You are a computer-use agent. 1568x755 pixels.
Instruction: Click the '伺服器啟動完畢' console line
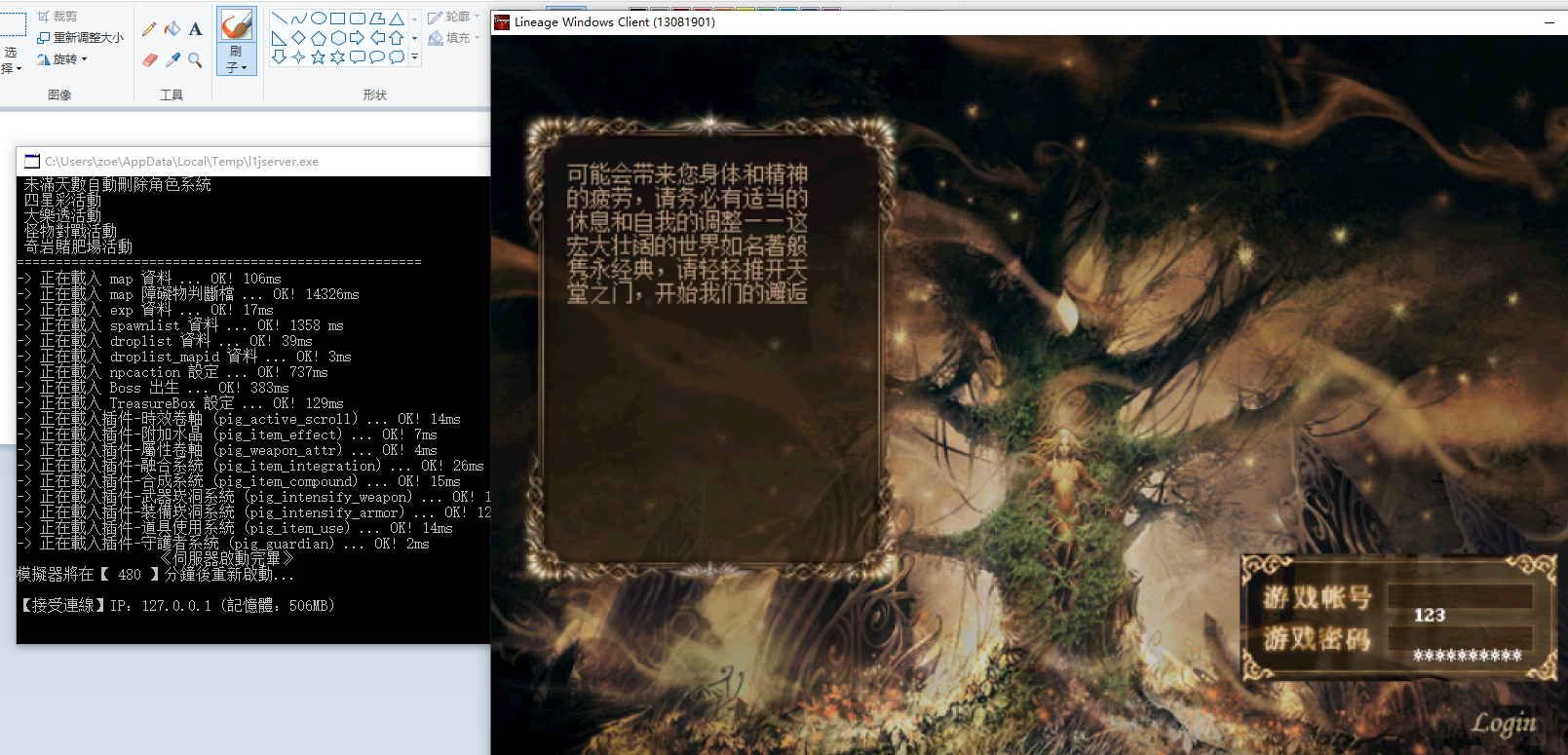(227, 559)
